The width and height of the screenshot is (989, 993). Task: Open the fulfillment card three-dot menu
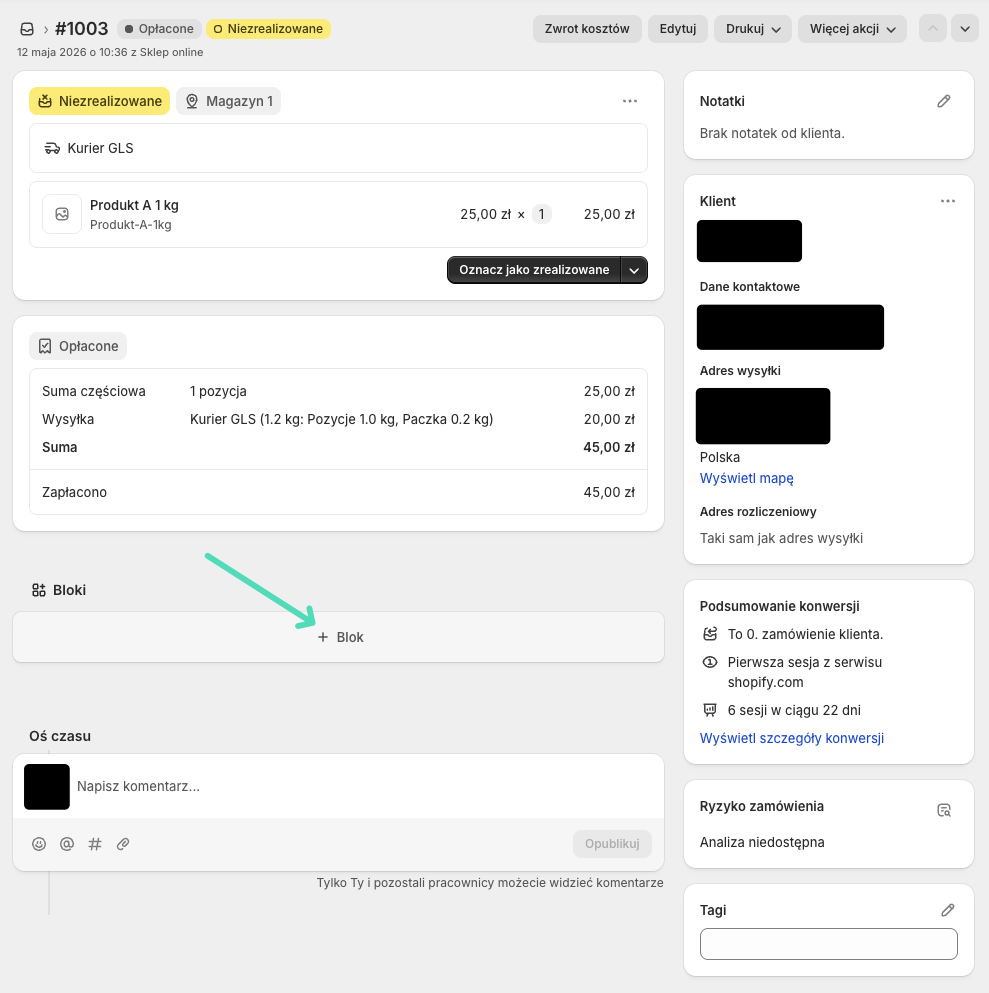point(629,101)
